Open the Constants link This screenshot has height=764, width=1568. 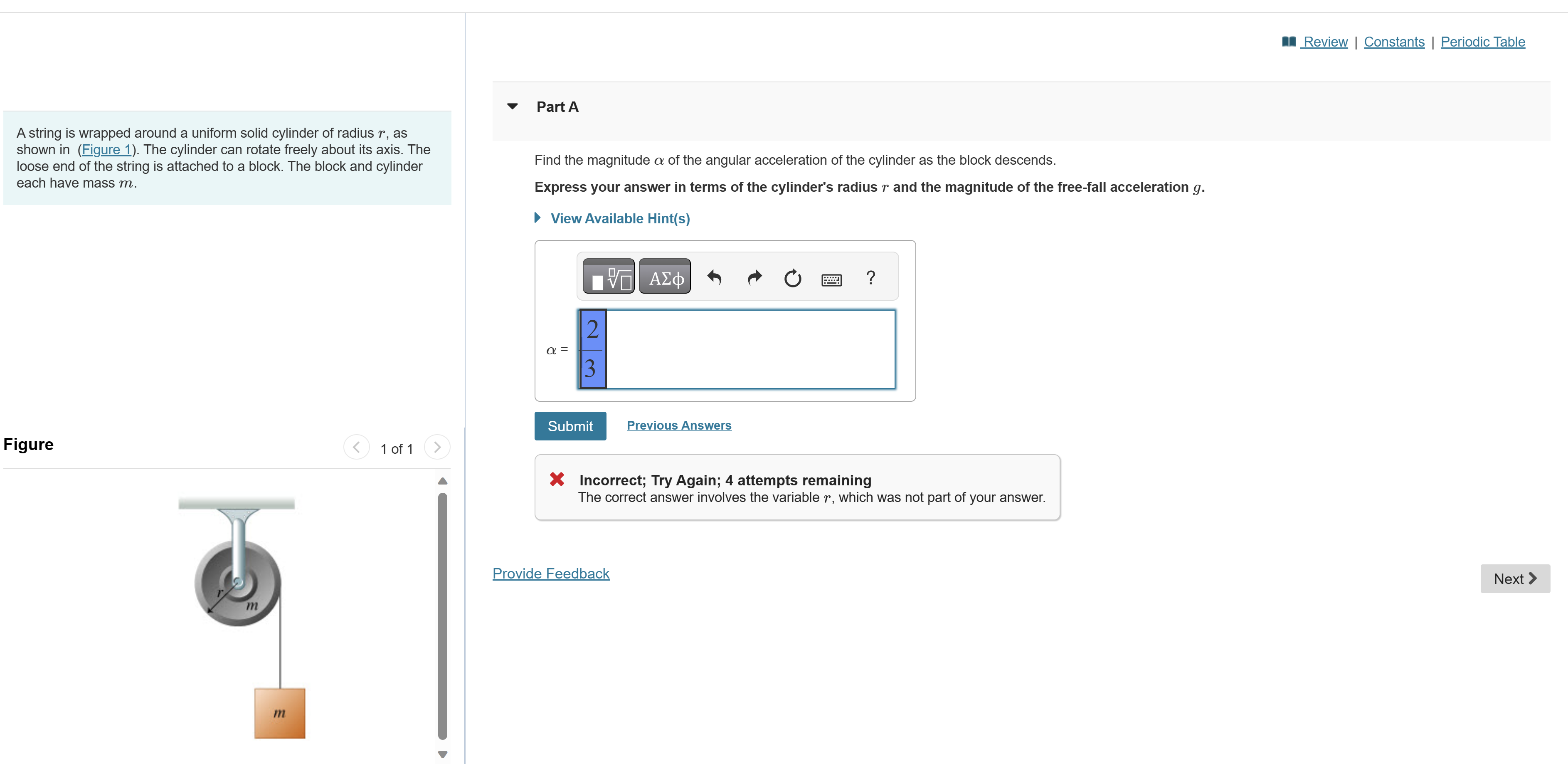(1394, 42)
